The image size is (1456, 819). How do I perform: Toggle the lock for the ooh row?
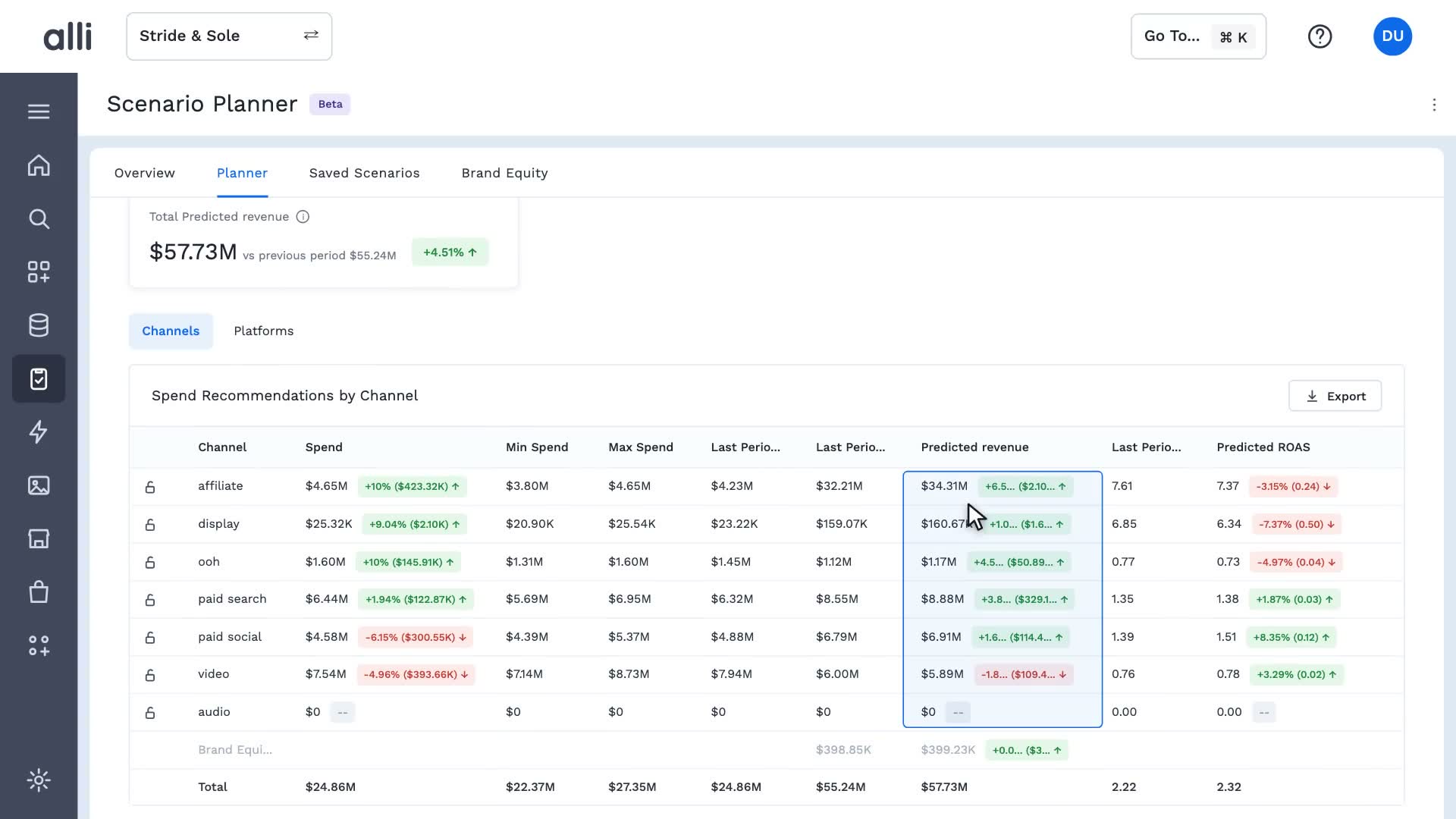(x=150, y=562)
